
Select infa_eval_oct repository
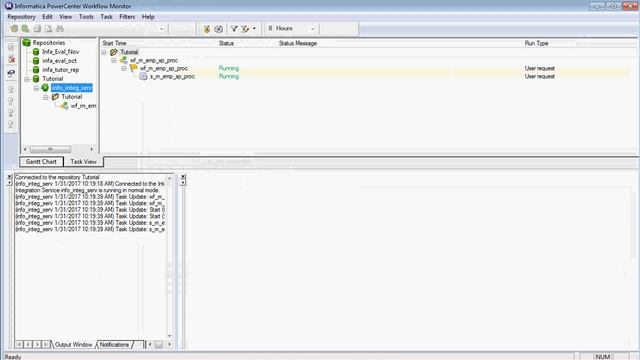point(59,61)
